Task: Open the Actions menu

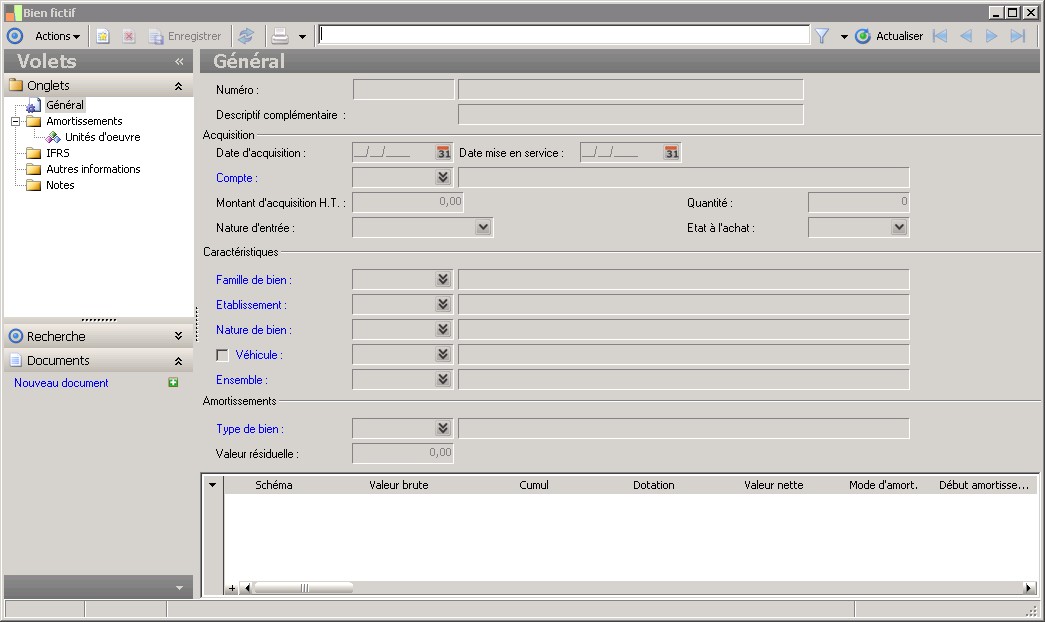Action: click(57, 36)
